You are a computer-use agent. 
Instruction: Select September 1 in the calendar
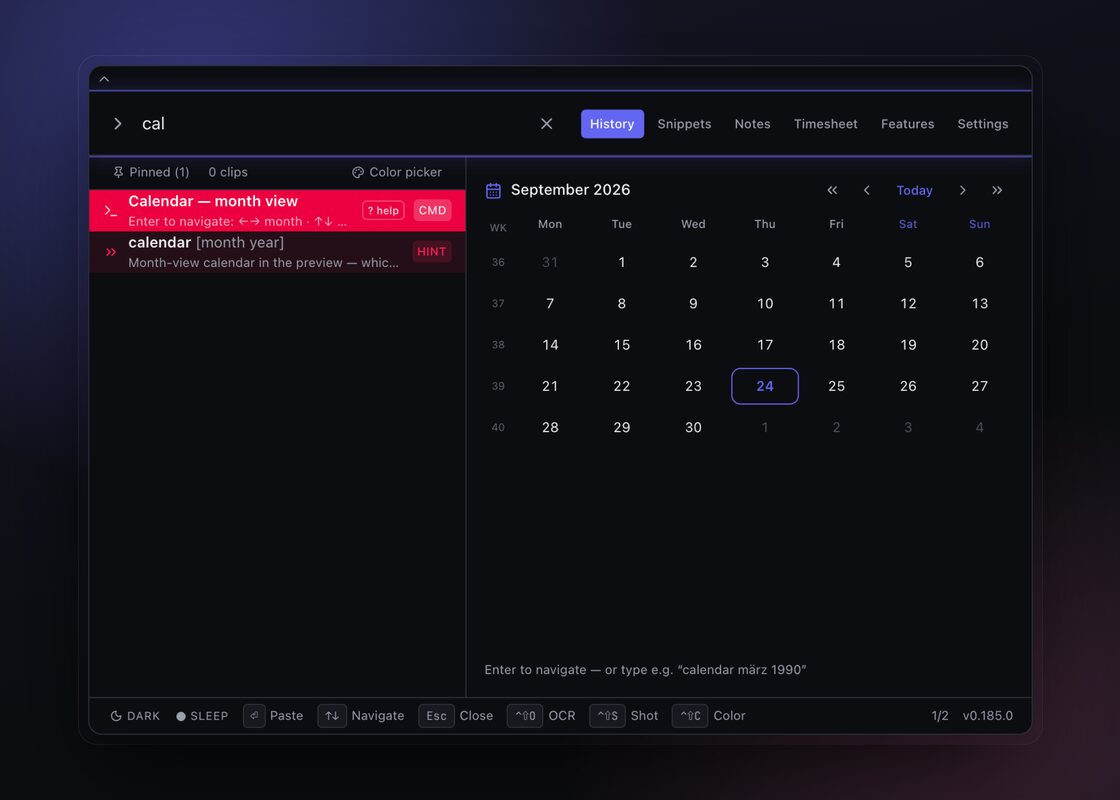coord(621,262)
